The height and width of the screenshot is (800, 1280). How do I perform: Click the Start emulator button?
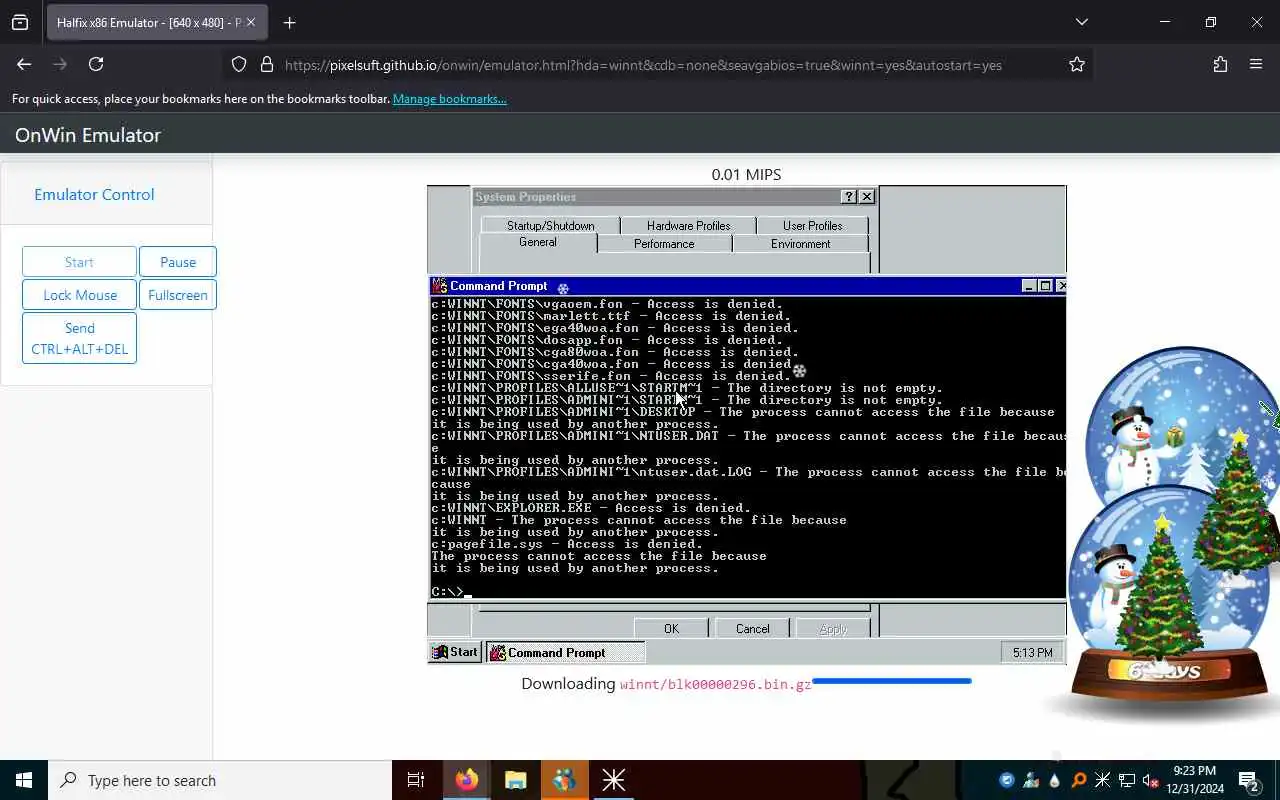pos(79,262)
